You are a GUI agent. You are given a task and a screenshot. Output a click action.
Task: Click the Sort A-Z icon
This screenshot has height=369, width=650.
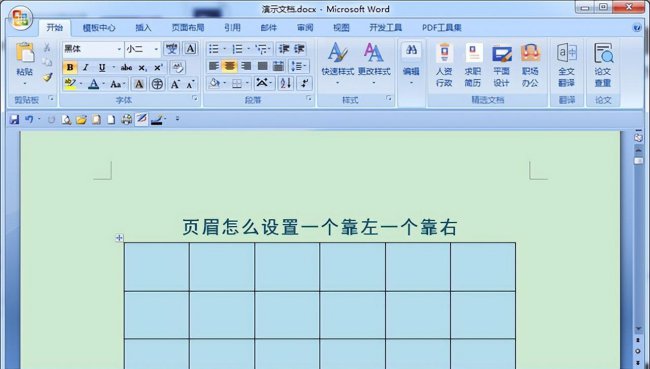coord(286,83)
